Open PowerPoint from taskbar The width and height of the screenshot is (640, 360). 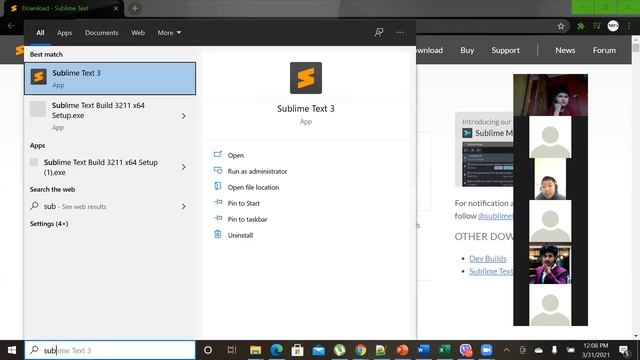(x=402, y=350)
